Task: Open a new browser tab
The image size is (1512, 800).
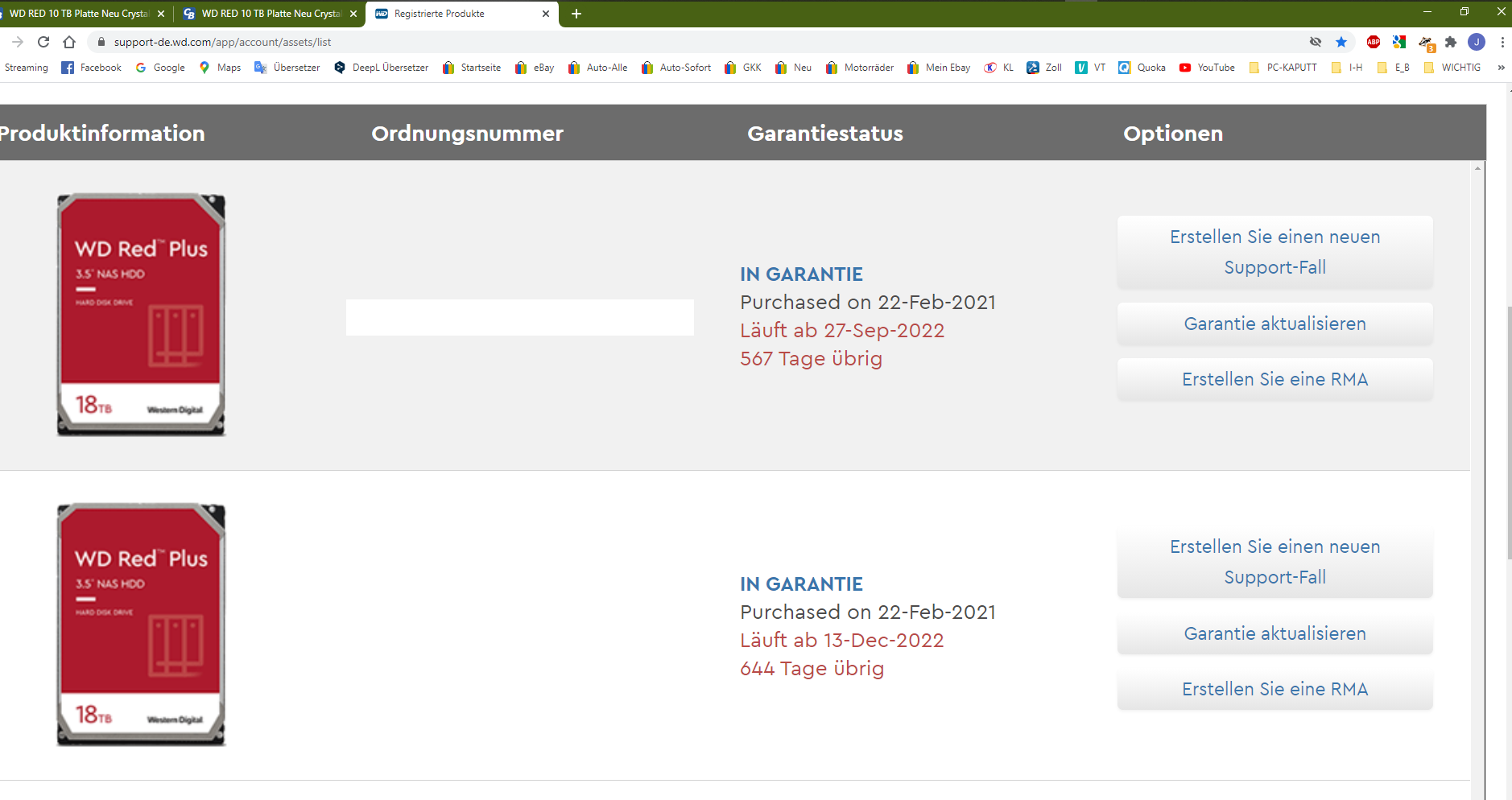Action: coord(576,14)
